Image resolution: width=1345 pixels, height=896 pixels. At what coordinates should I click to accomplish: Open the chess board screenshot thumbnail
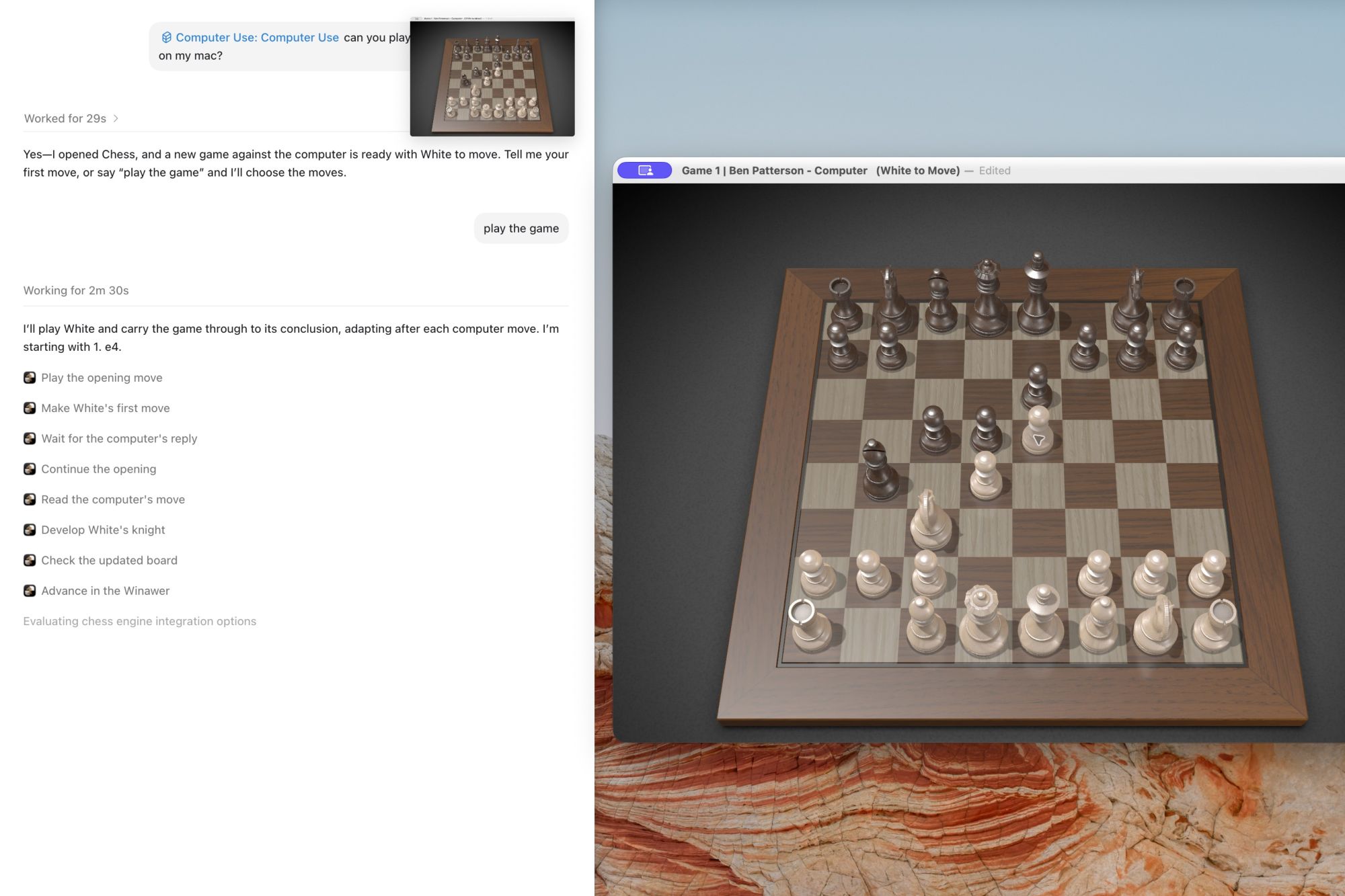coord(492,77)
